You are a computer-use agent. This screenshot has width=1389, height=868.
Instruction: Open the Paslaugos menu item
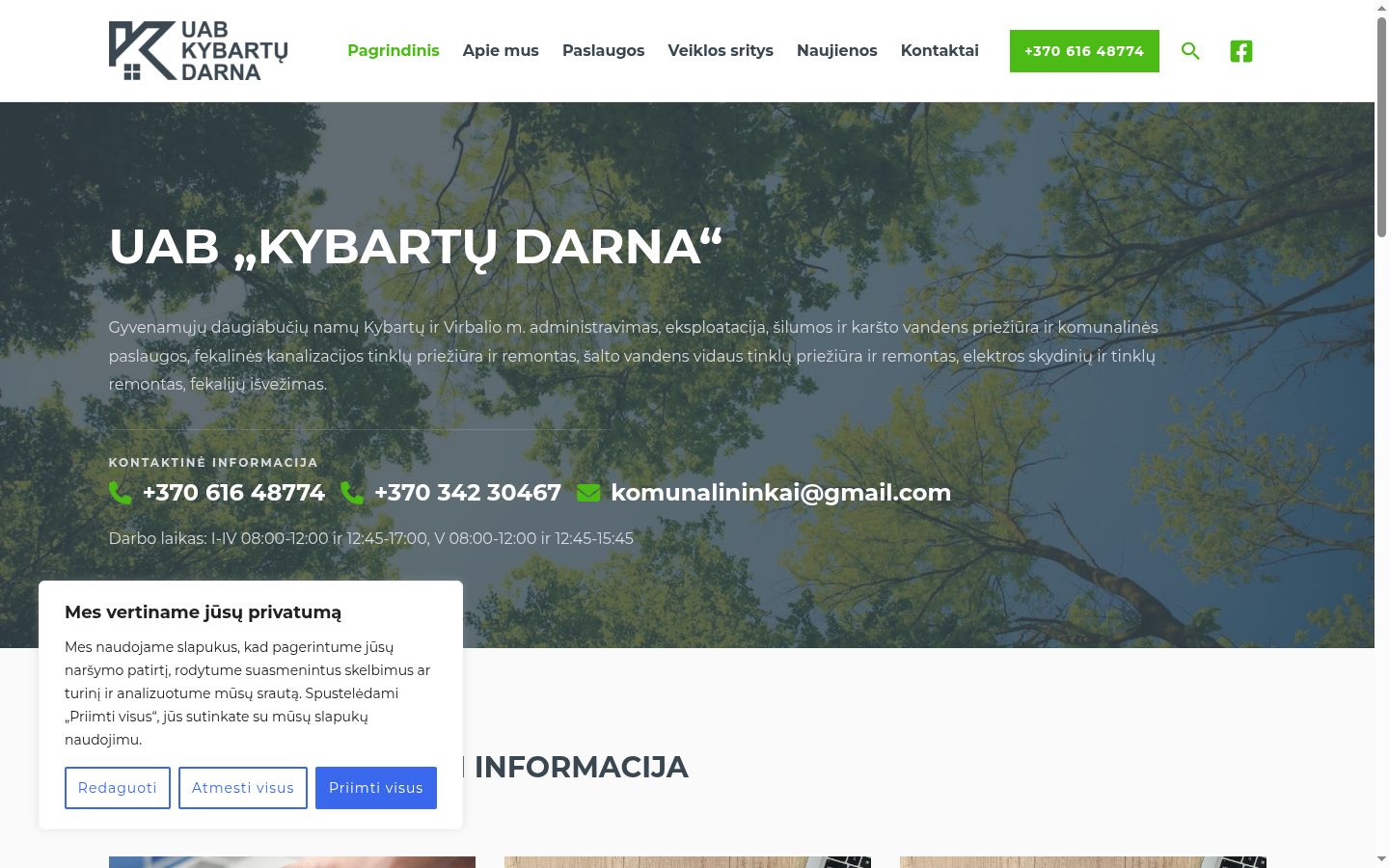(604, 50)
